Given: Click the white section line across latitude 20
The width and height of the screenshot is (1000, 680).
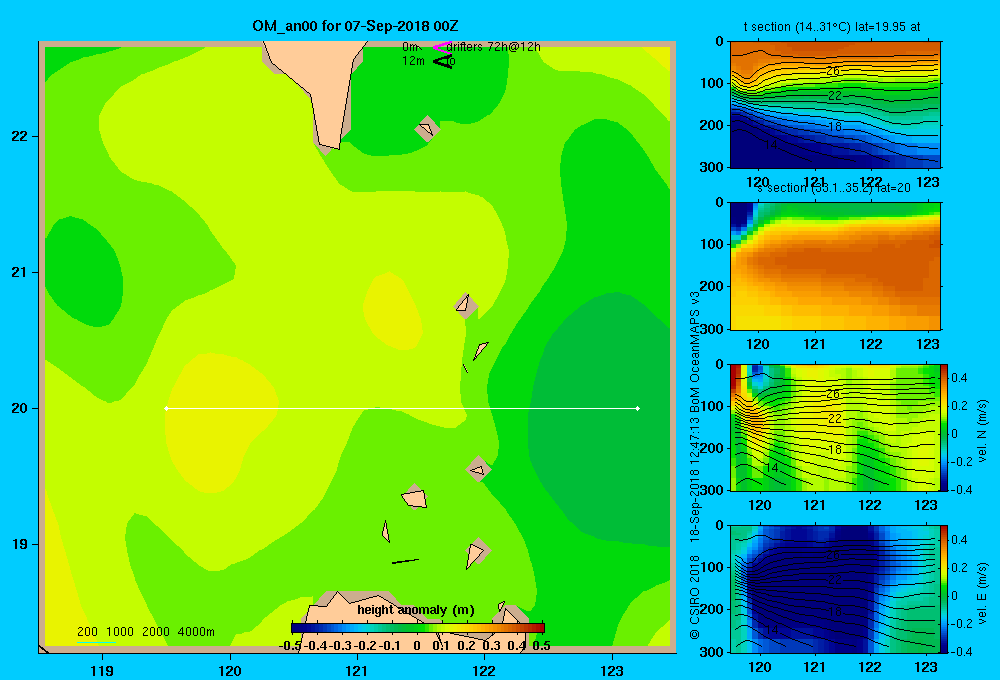Looking at the screenshot, I should pos(402,408).
